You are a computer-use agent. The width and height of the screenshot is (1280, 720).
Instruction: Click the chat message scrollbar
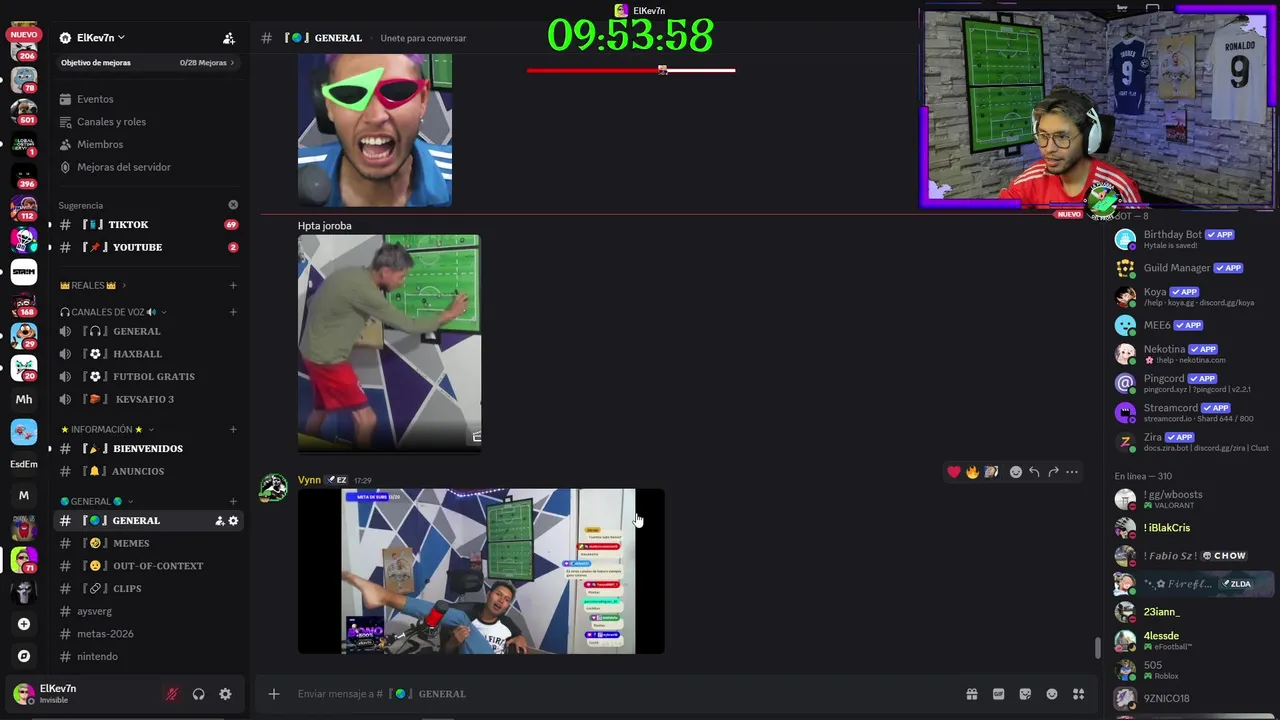1097,648
